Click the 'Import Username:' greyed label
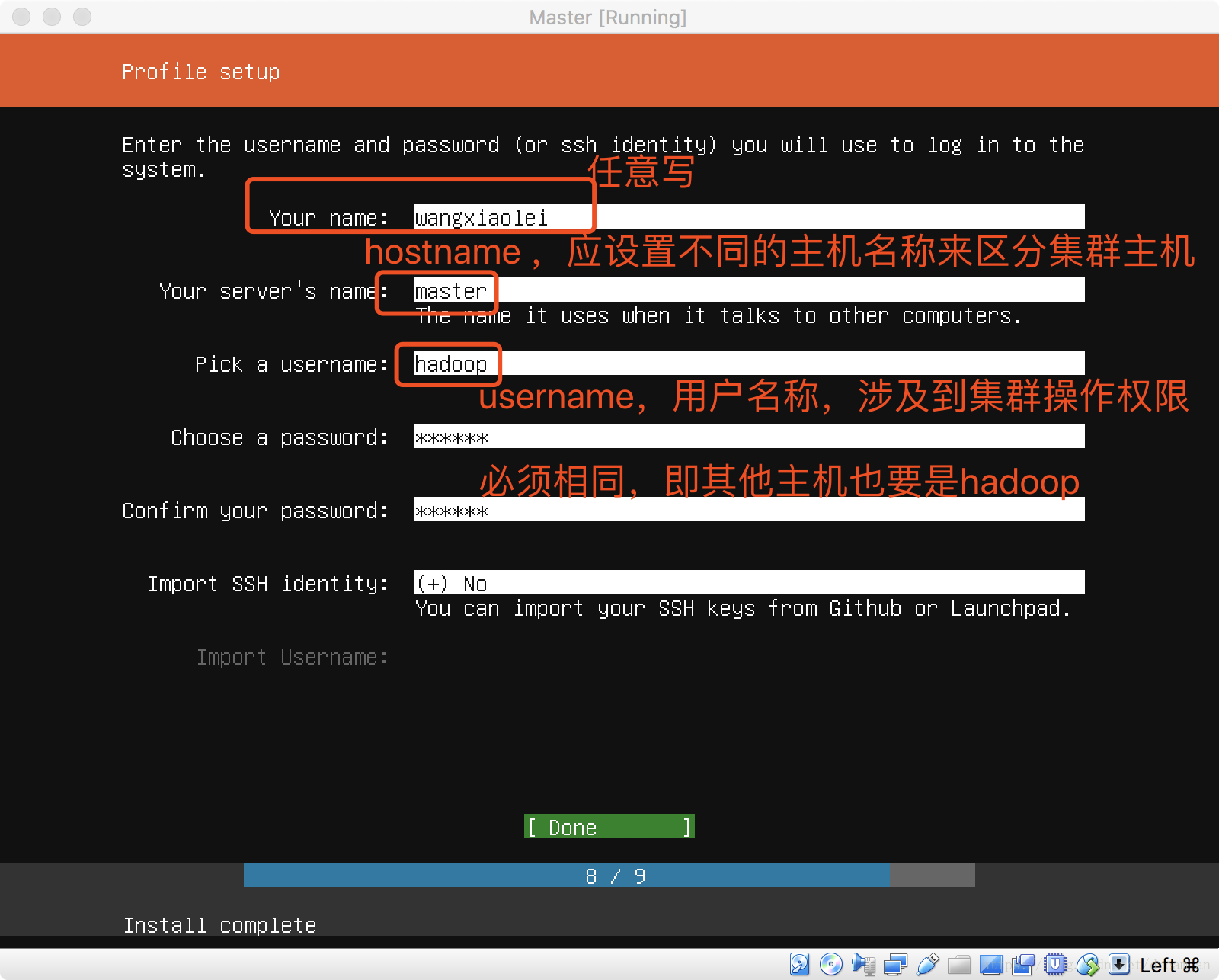Viewport: 1219px width, 980px height. 293,657
